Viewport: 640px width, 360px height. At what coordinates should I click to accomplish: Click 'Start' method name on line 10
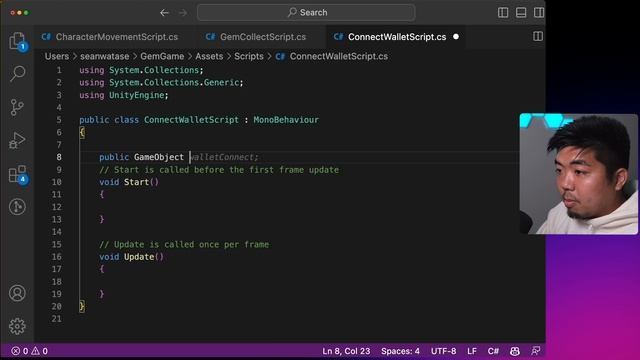click(136, 182)
